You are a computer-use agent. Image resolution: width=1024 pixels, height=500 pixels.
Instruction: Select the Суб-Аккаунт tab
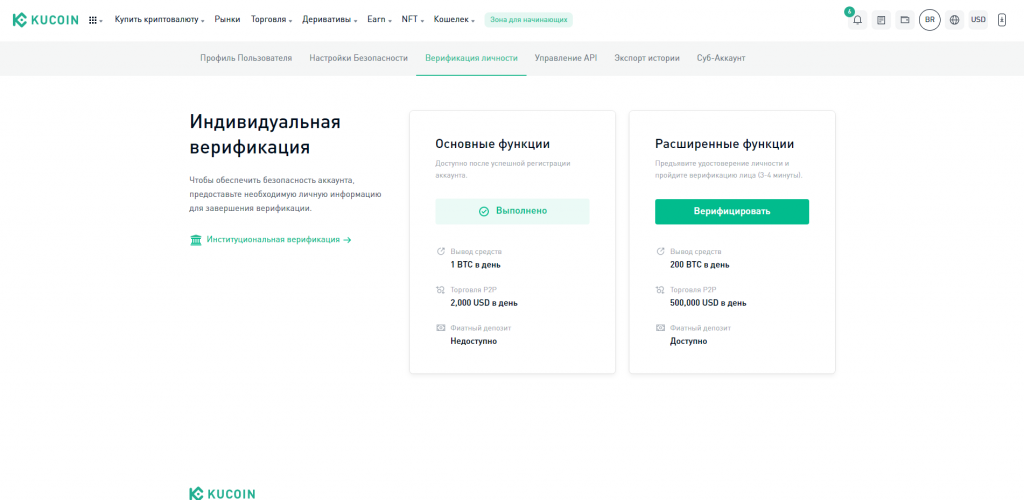tap(721, 58)
